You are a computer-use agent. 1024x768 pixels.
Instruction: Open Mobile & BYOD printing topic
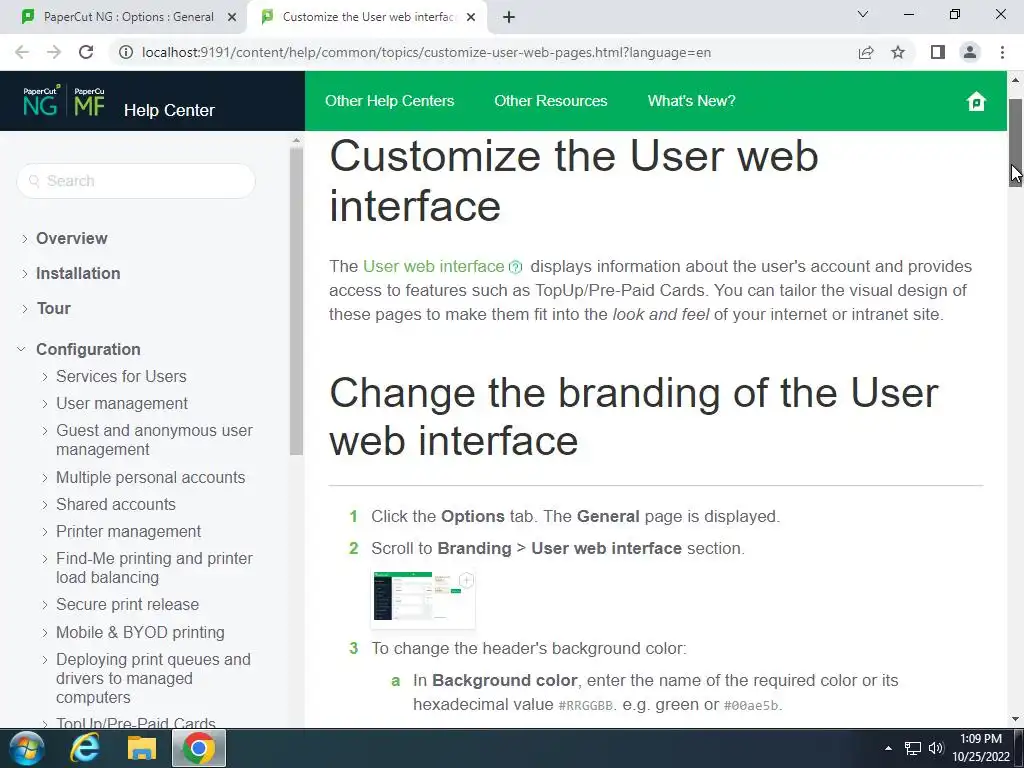click(140, 633)
